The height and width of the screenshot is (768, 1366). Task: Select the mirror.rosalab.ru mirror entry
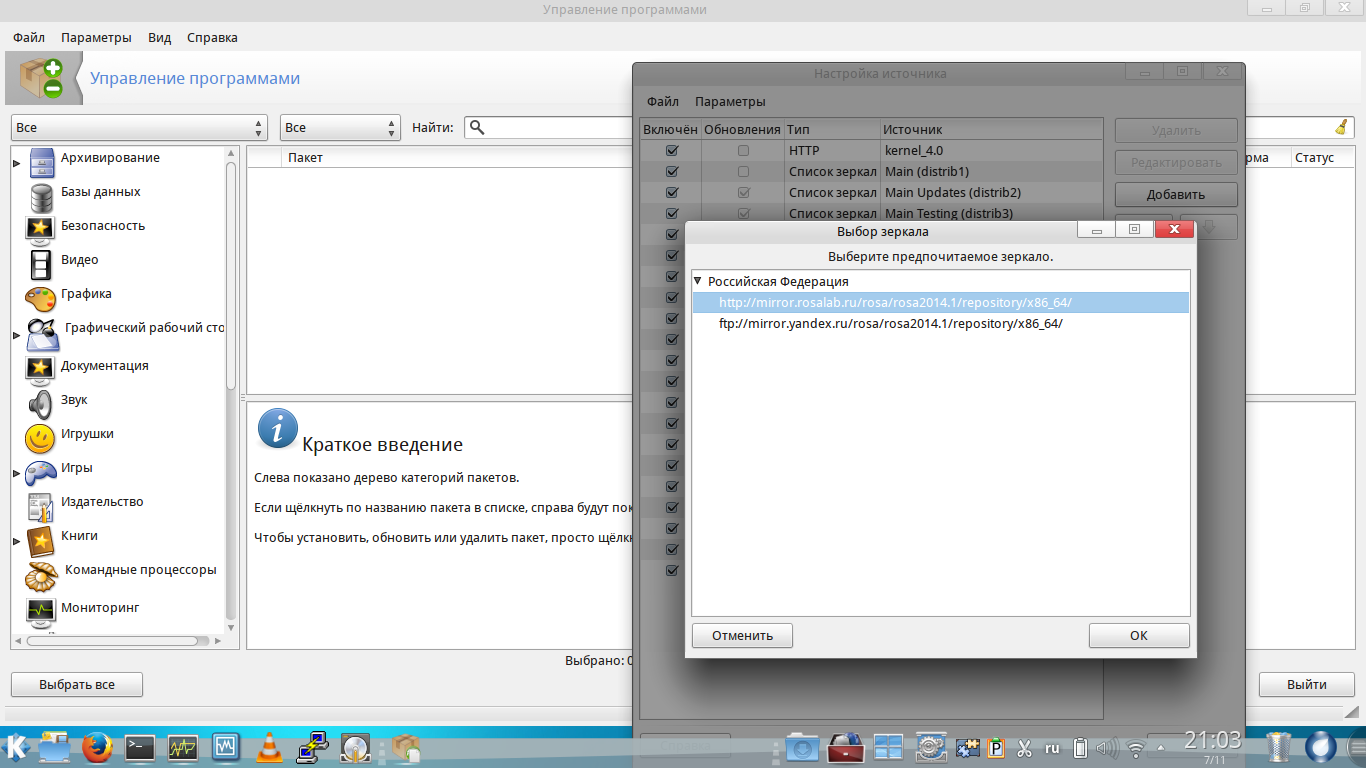pyautogui.click(x=940, y=302)
